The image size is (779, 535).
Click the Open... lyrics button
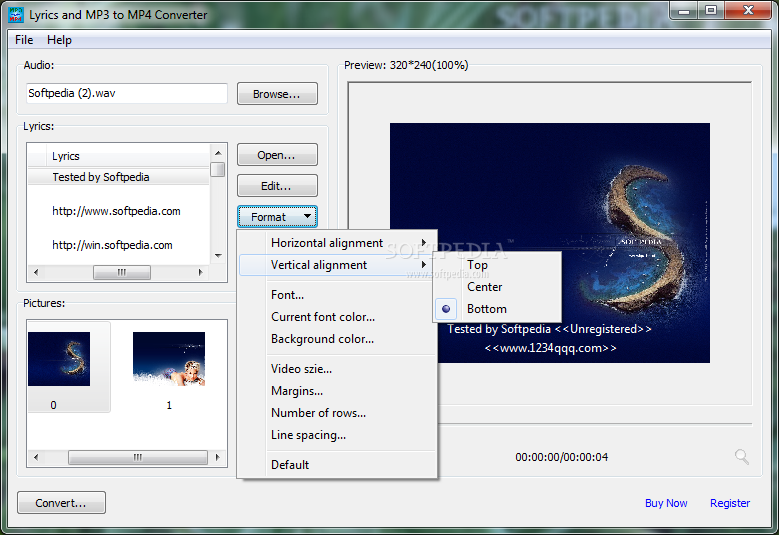click(x=277, y=154)
